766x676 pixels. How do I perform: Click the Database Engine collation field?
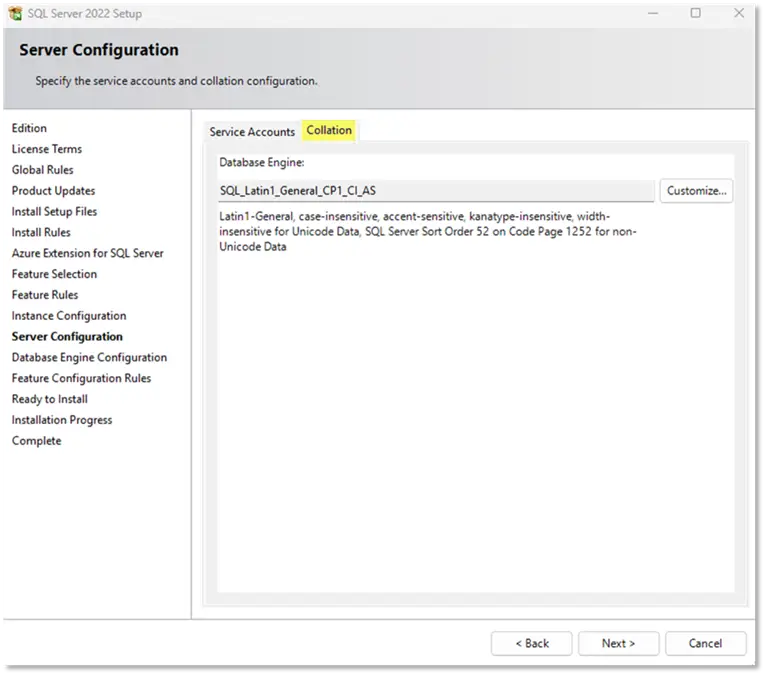436,190
